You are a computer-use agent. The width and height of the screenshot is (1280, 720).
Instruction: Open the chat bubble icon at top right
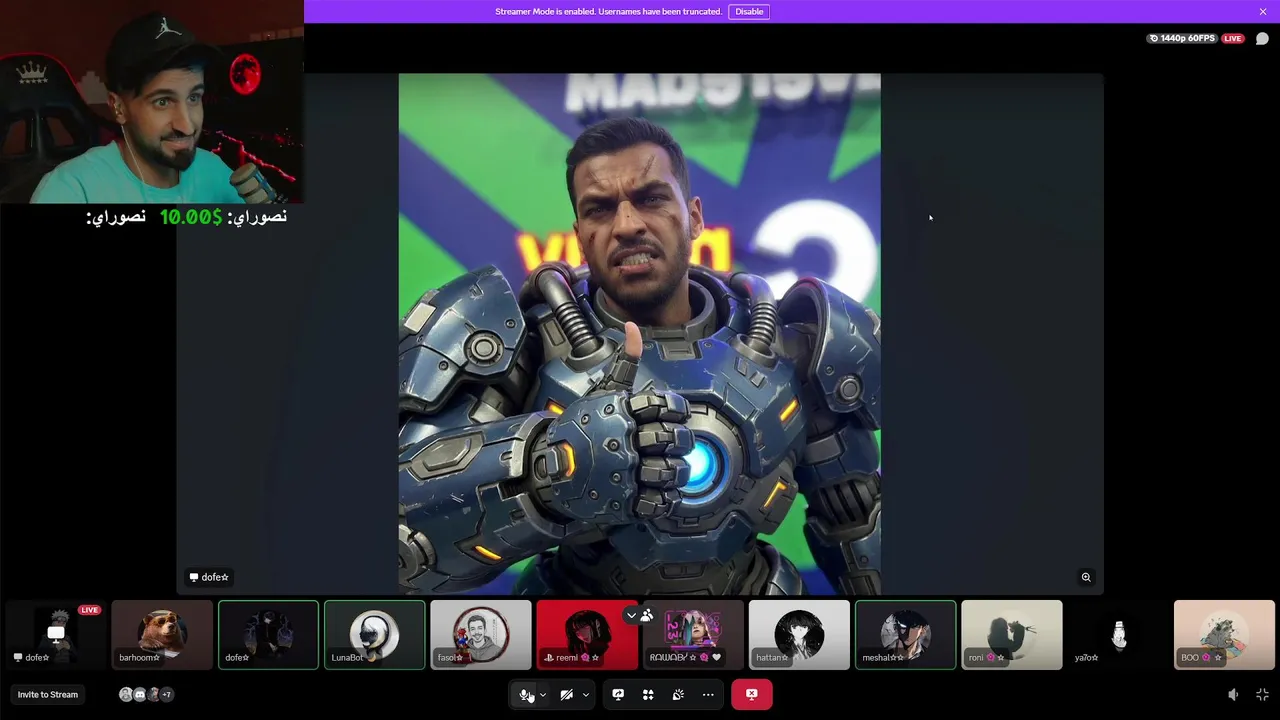pos(1262,39)
